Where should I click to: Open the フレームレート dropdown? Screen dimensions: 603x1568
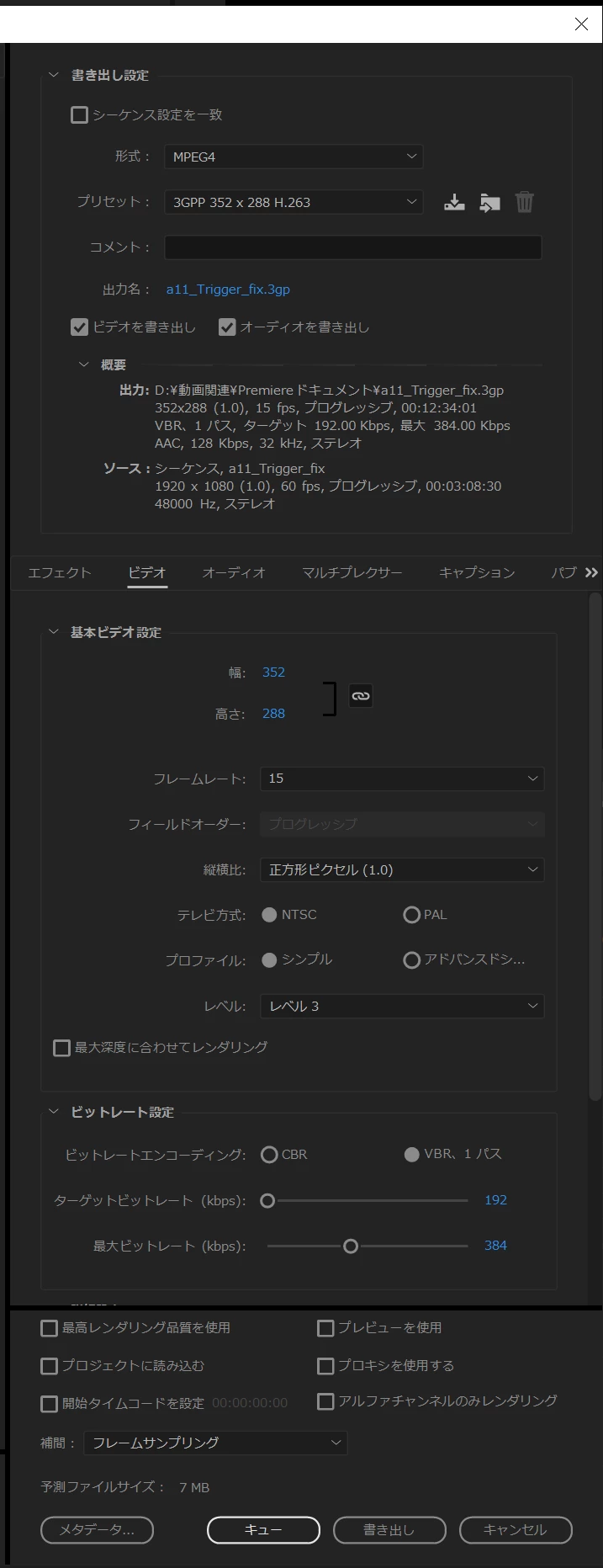click(x=402, y=779)
